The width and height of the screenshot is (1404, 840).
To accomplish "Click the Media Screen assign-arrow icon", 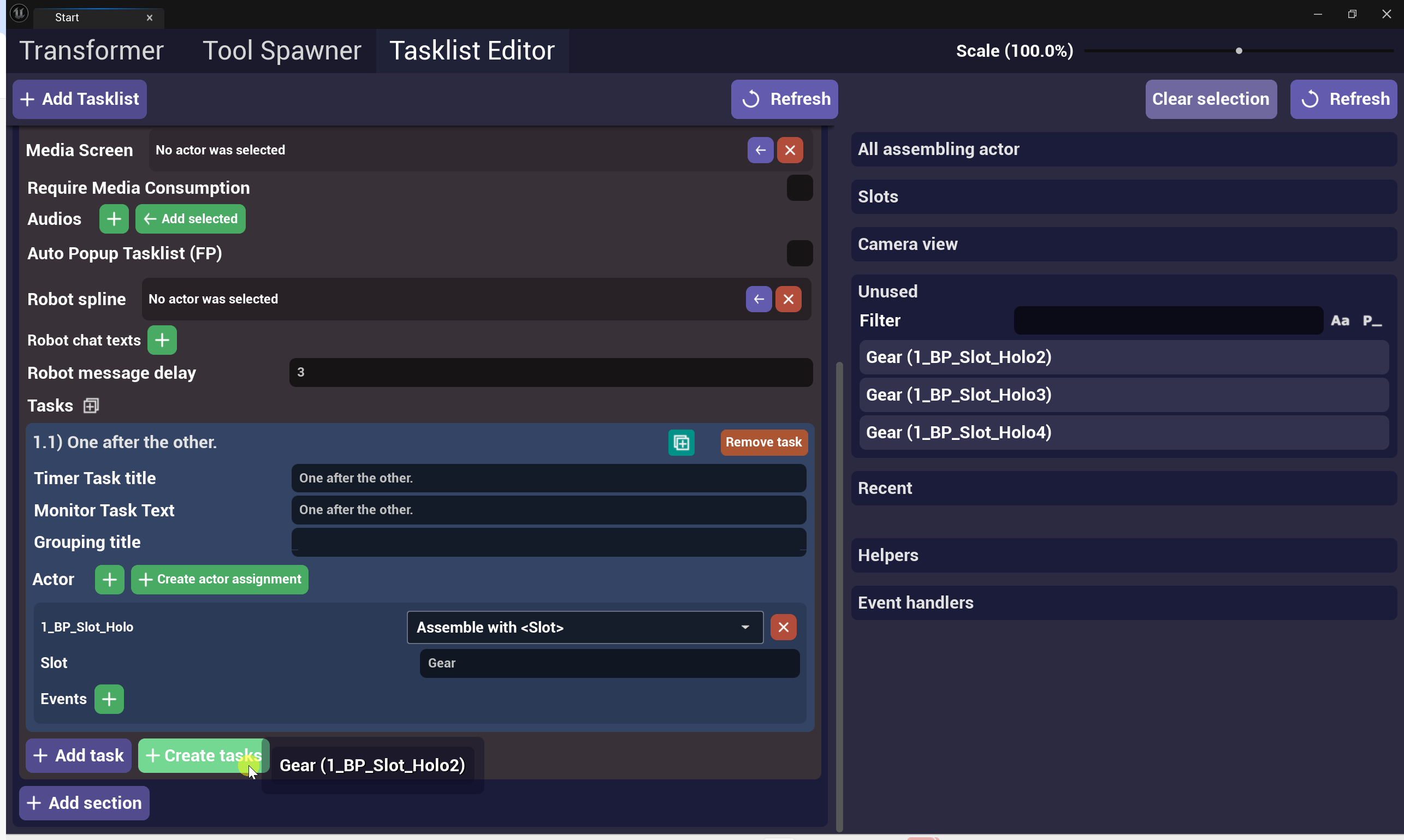I will pos(760,150).
